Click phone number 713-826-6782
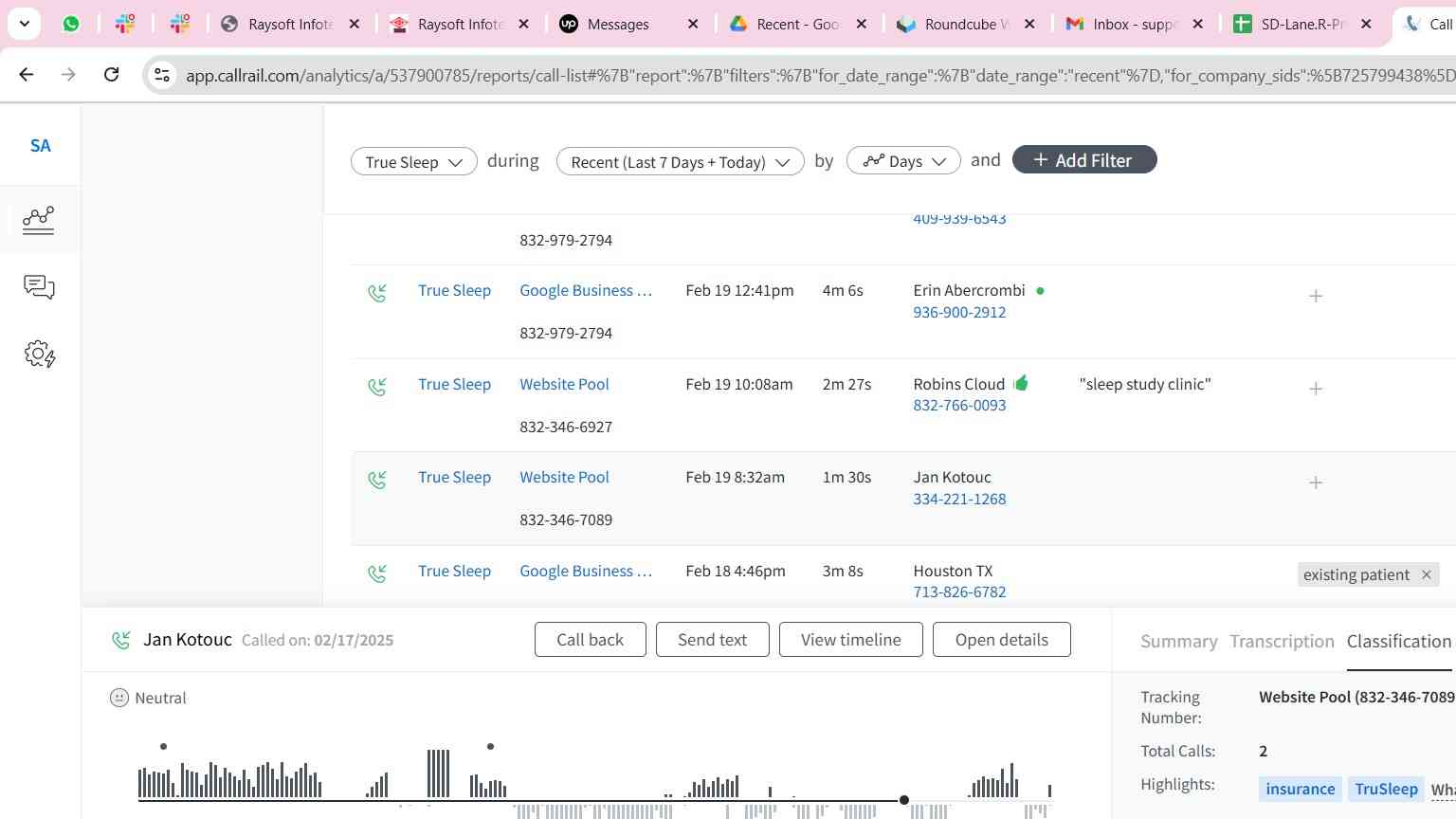Viewport: 1456px width, 819px height. (959, 591)
